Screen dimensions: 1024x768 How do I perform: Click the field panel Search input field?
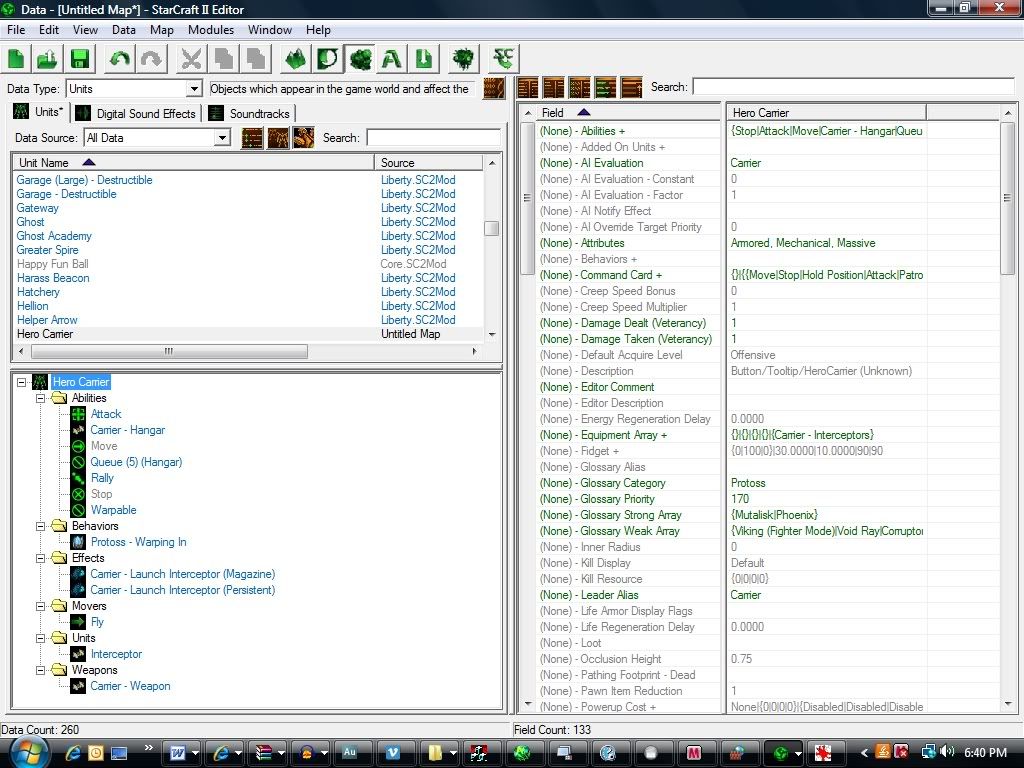tap(854, 87)
